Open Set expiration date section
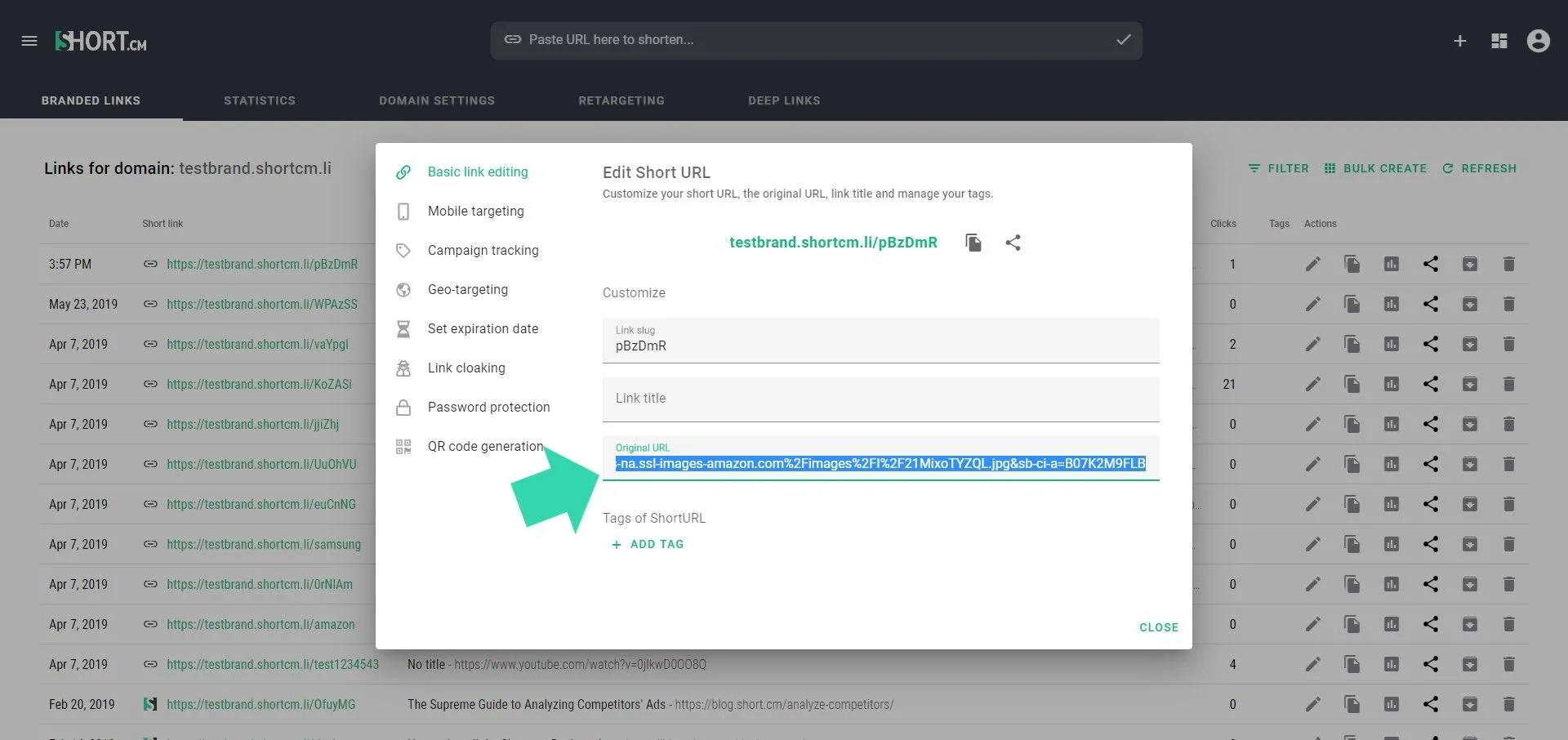This screenshot has height=740, width=1568. 483,328
